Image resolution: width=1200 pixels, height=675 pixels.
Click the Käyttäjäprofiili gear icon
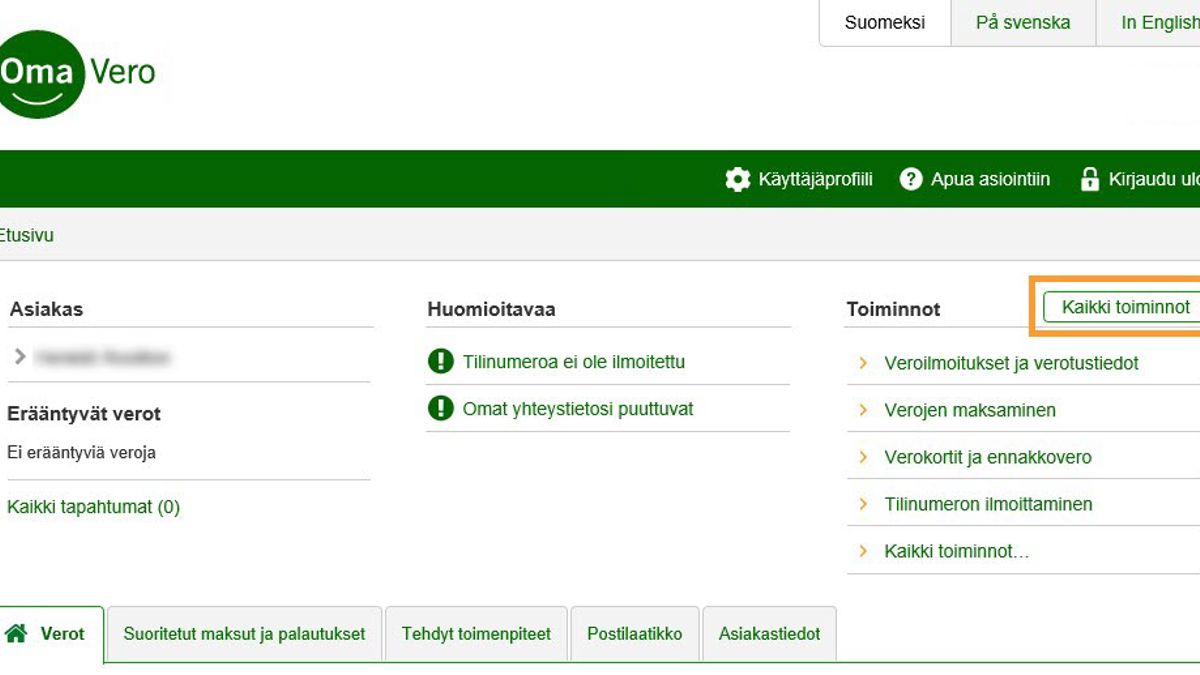[737, 180]
